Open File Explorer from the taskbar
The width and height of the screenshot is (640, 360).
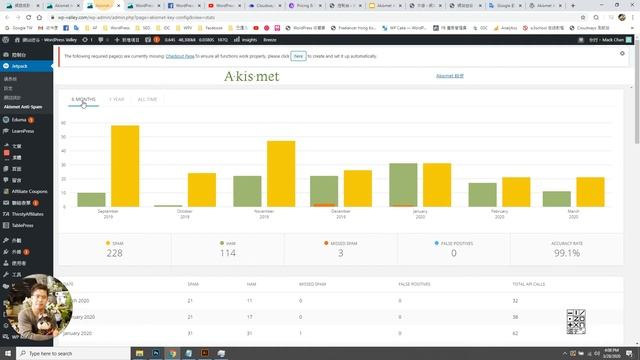tap(140, 353)
